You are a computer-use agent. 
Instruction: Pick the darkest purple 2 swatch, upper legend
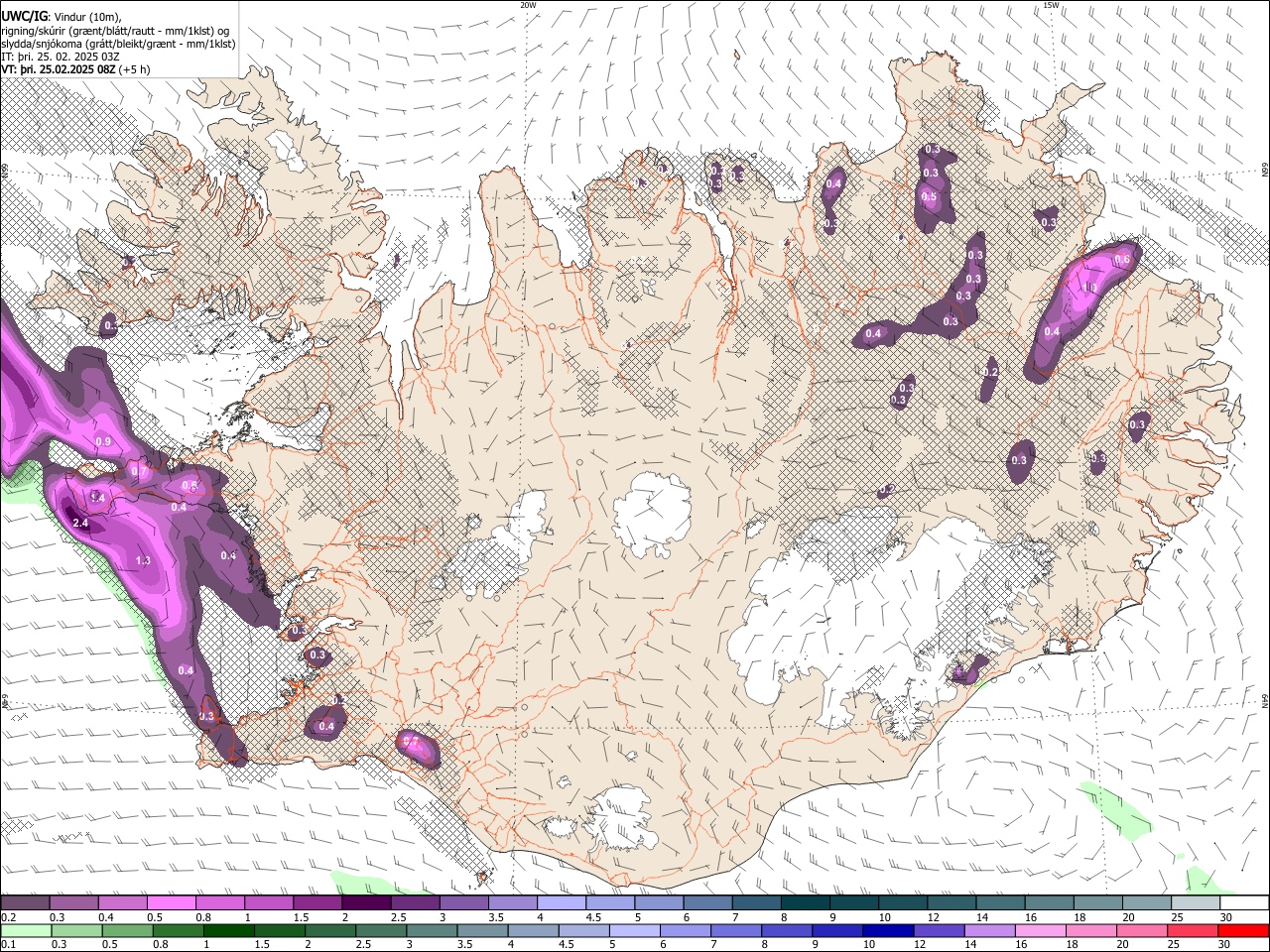[x=366, y=903]
